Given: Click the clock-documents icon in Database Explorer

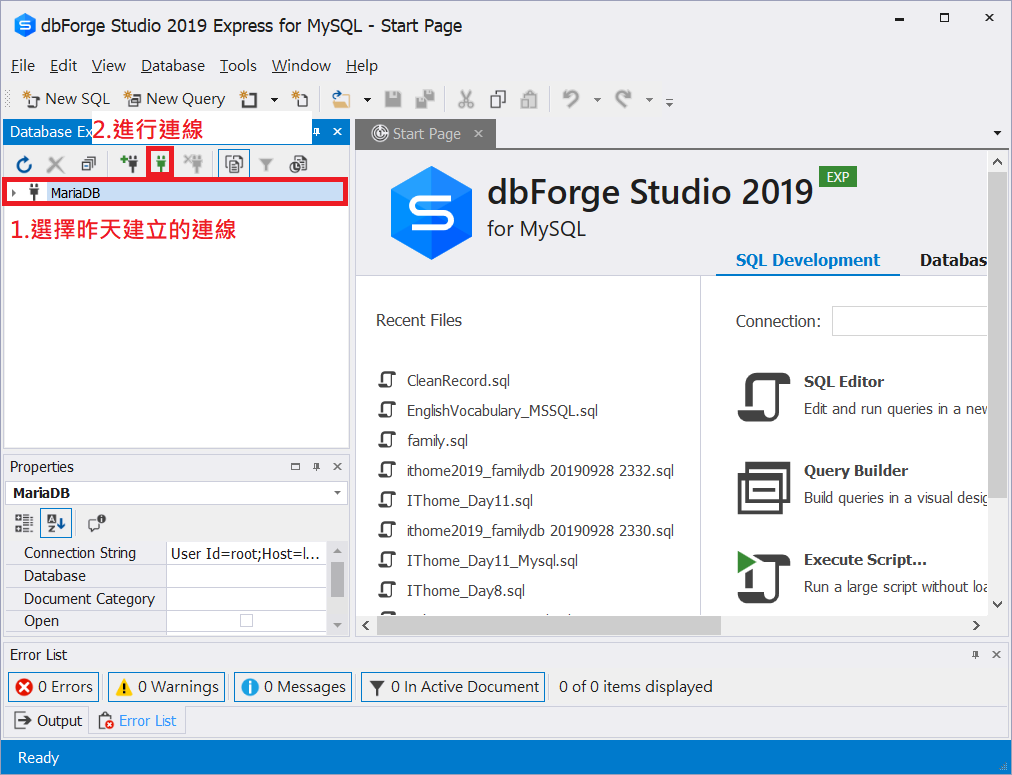Looking at the screenshot, I should (298, 165).
